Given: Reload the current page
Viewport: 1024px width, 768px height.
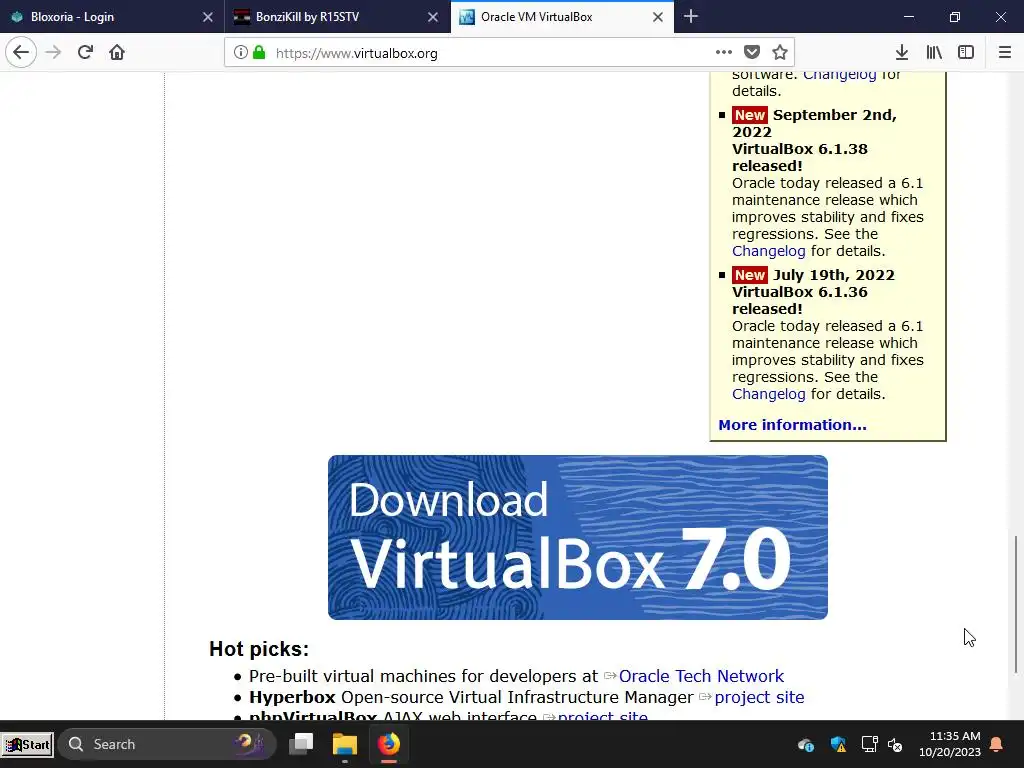Looking at the screenshot, I should tap(85, 52).
